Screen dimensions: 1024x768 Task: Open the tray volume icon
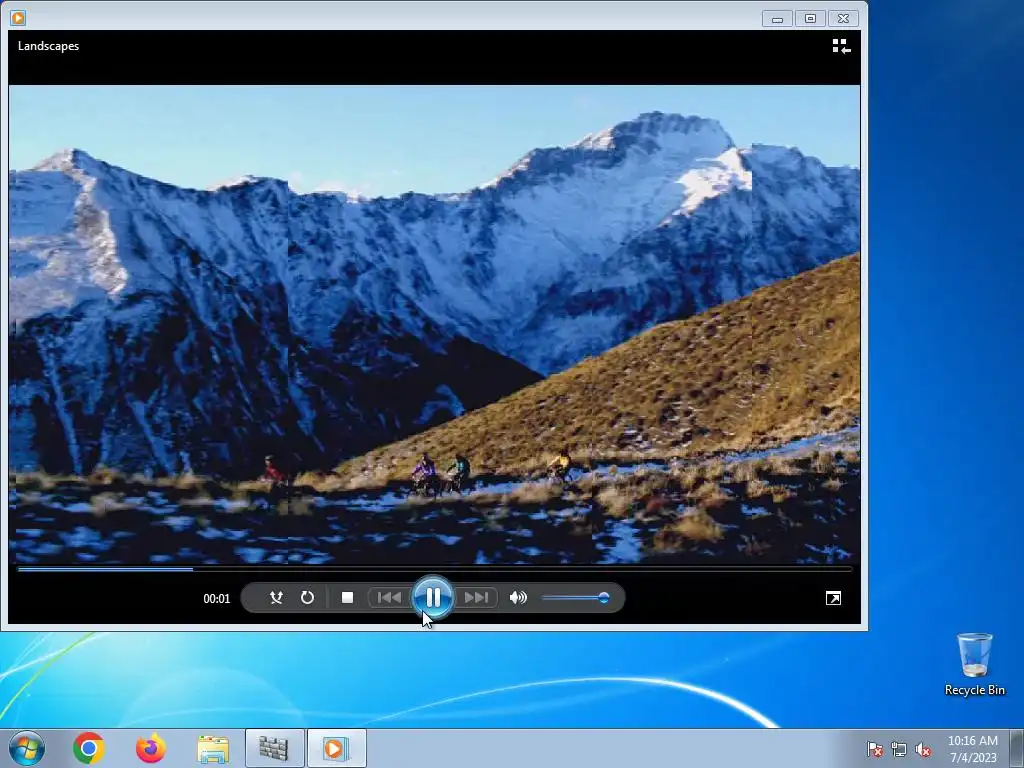(923, 749)
